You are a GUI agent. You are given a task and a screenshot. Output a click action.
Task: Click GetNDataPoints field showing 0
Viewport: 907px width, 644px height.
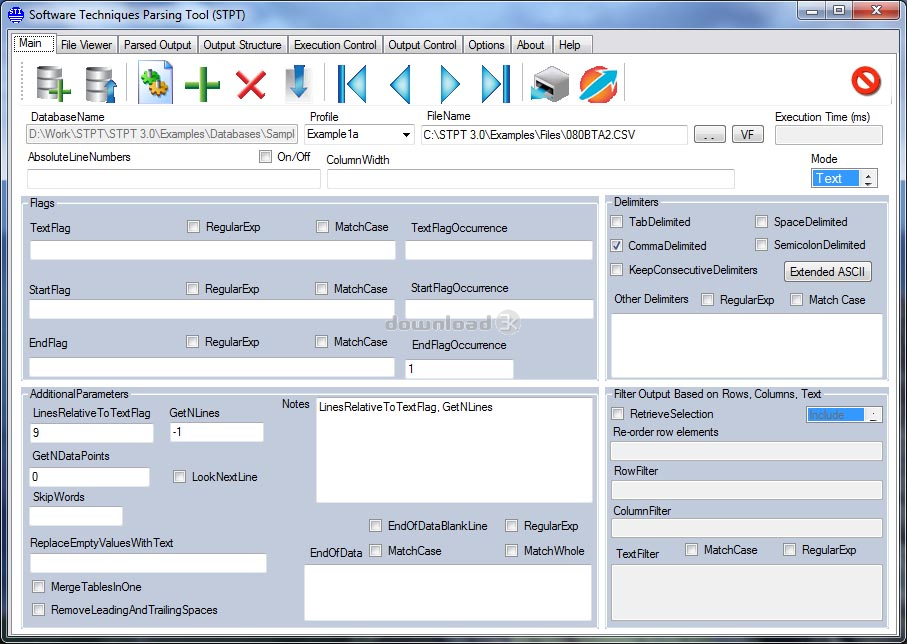[89, 477]
